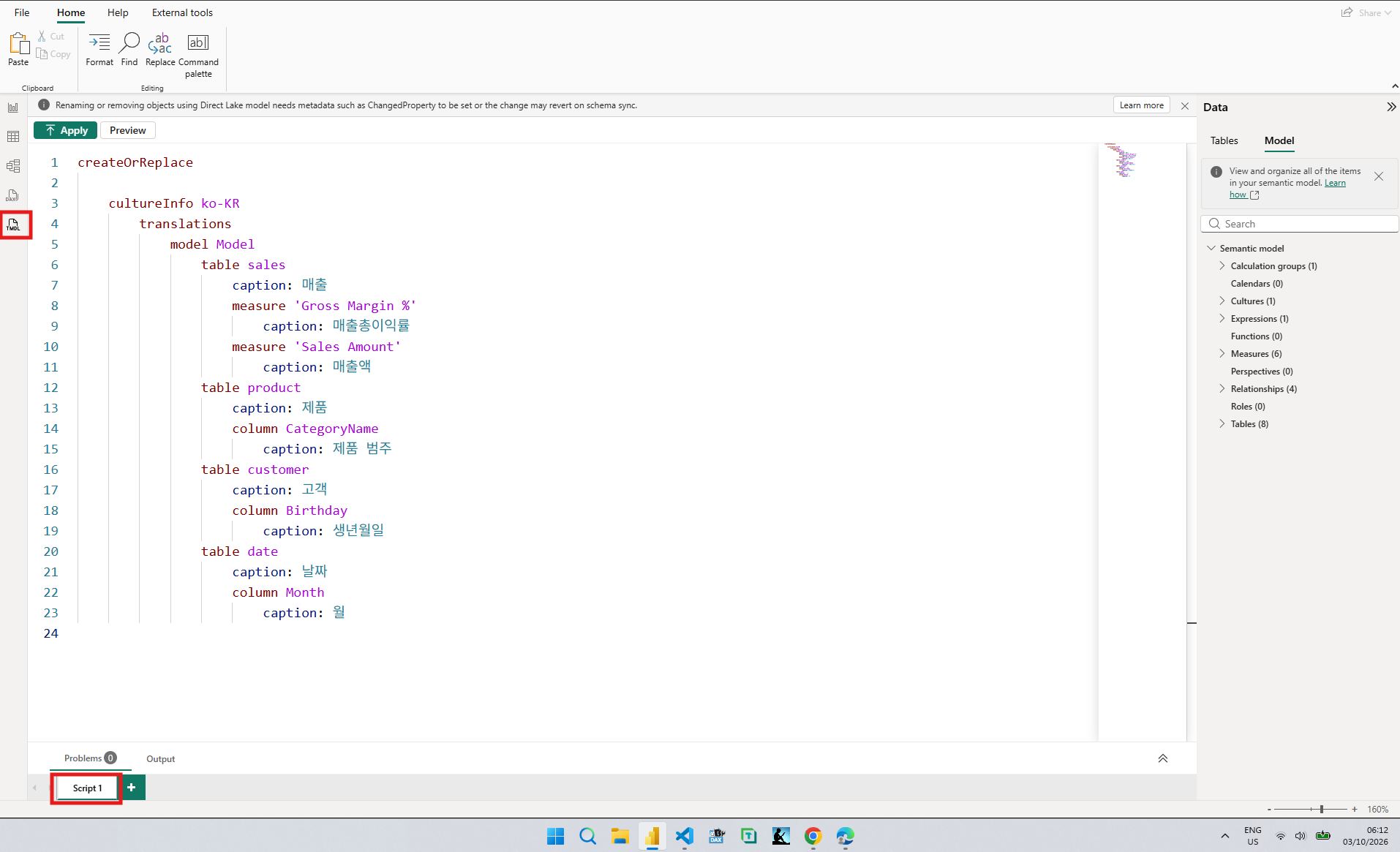Open Windows Start menu
The width and height of the screenshot is (1400, 852).
tap(556, 836)
